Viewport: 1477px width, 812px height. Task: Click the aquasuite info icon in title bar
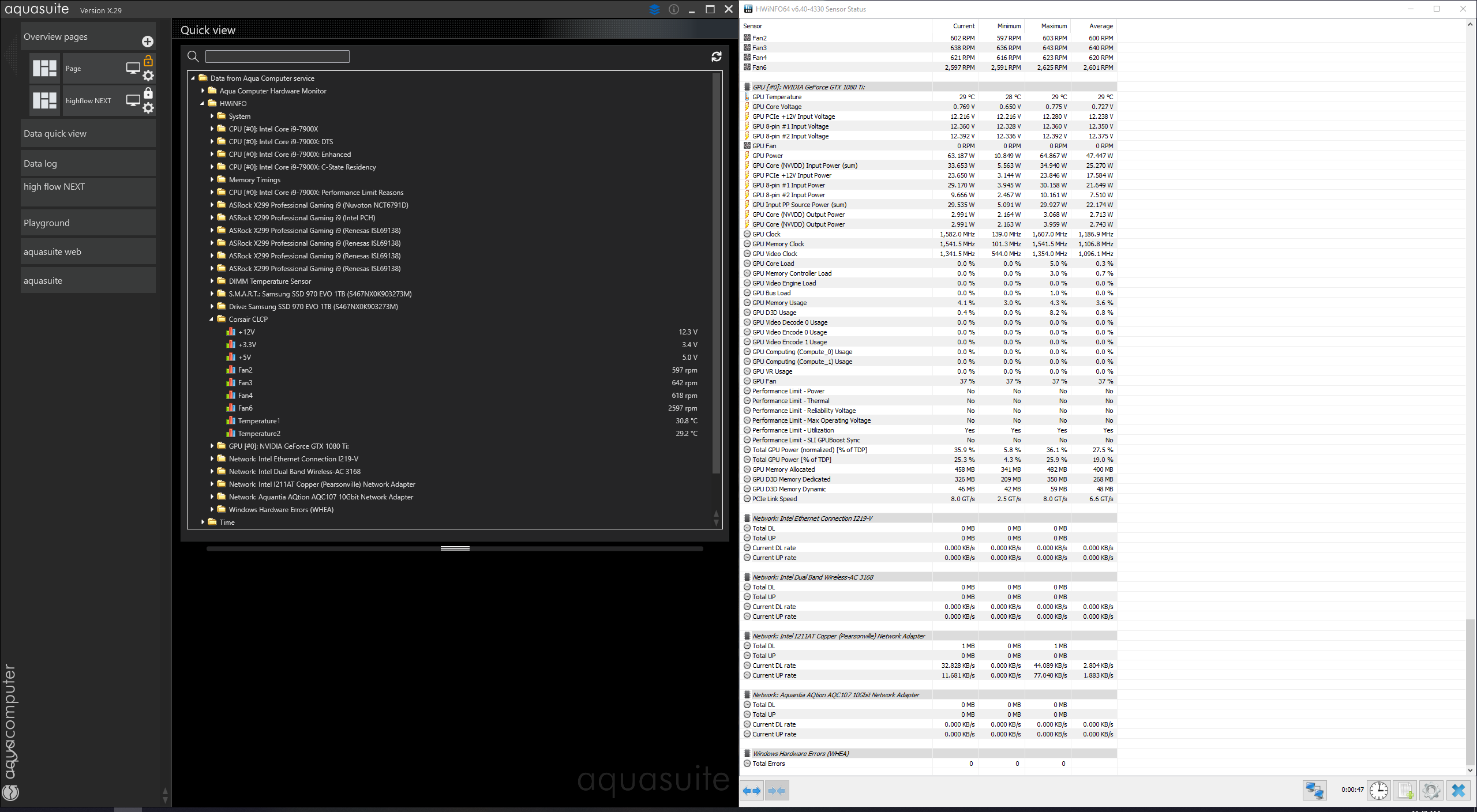(x=673, y=9)
